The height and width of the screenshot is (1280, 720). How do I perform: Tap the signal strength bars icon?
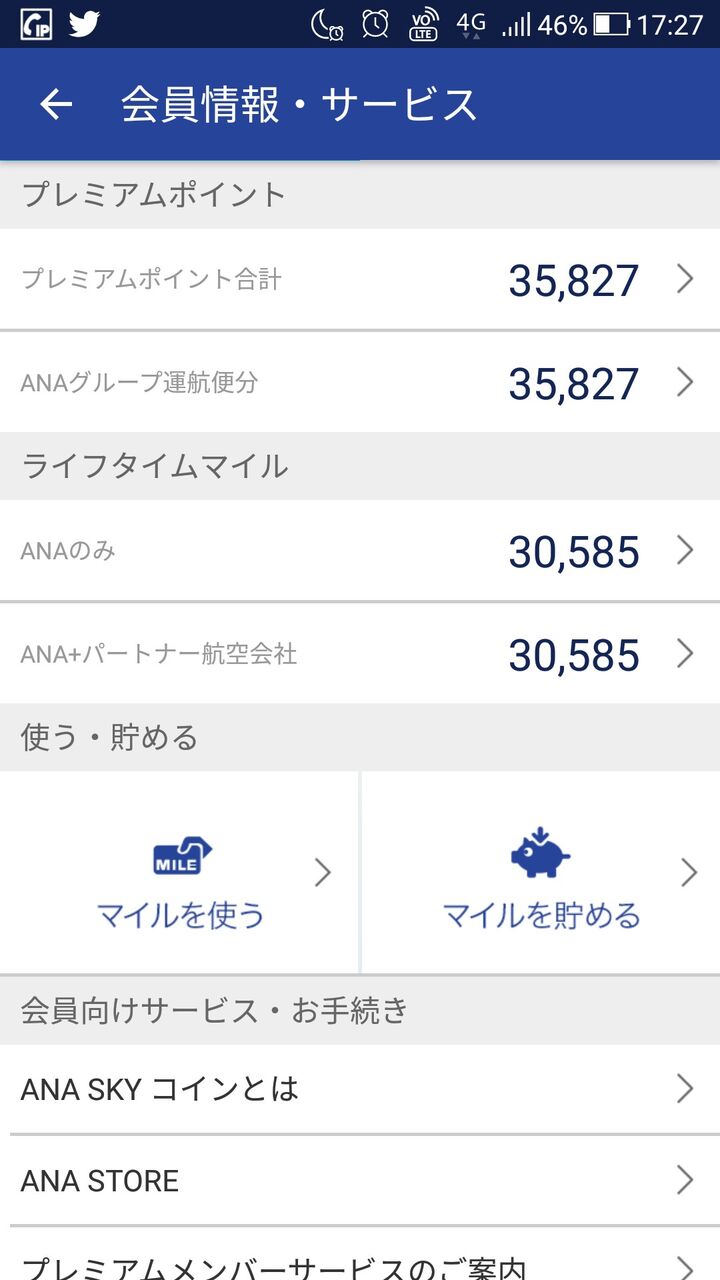[515, 24]
